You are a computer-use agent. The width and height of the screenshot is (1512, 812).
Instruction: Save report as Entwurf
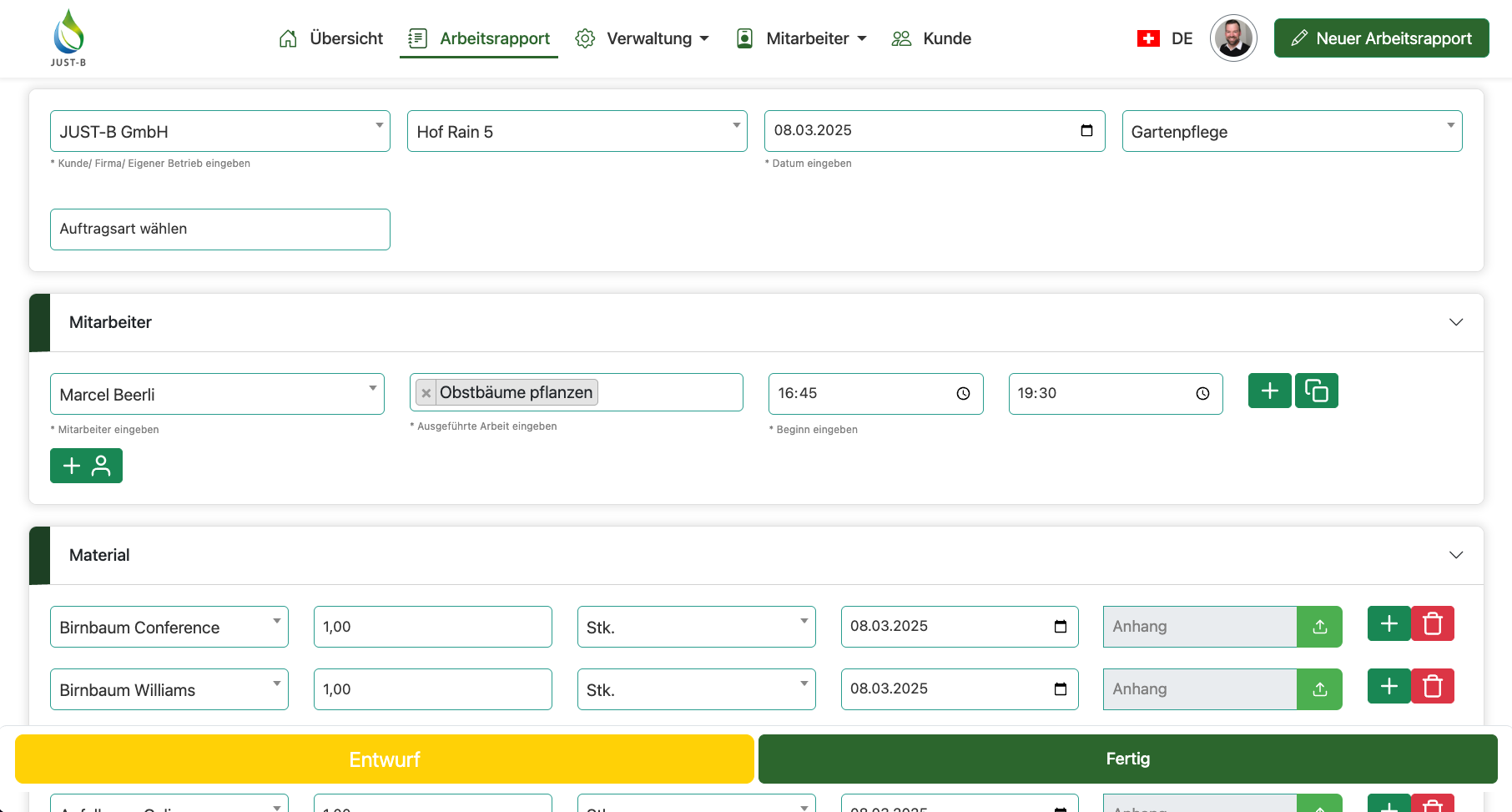384,759
